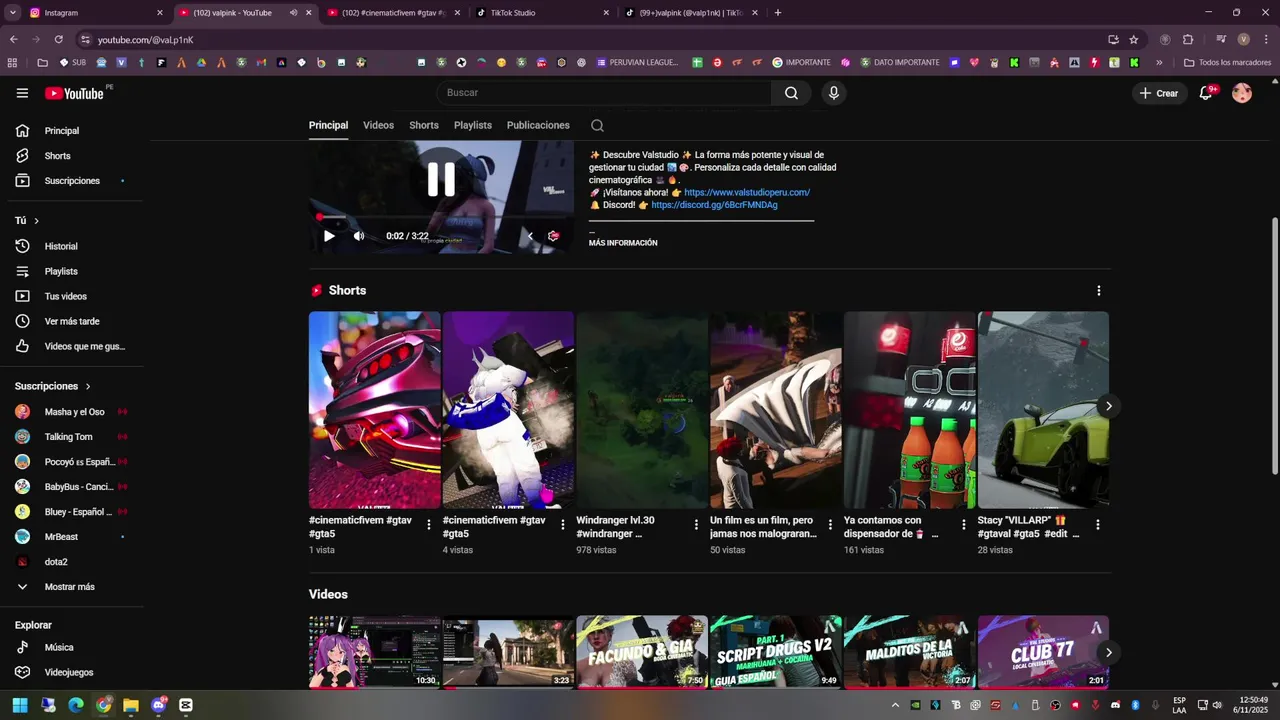Open the Windows Start menu
Screen dimensions: 1280x720
[x=19, y=705]
